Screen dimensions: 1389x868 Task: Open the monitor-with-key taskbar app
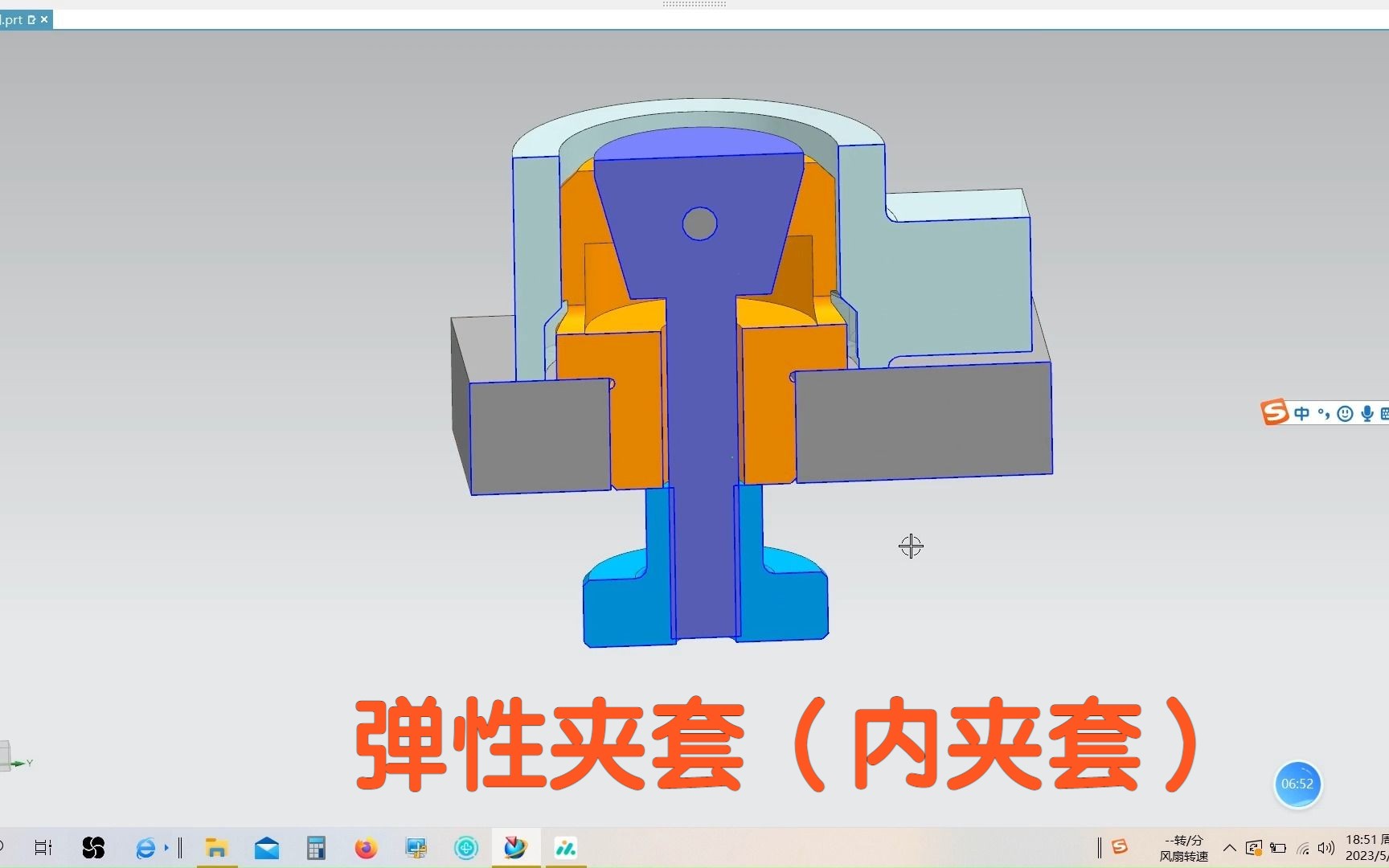point(416,848)
